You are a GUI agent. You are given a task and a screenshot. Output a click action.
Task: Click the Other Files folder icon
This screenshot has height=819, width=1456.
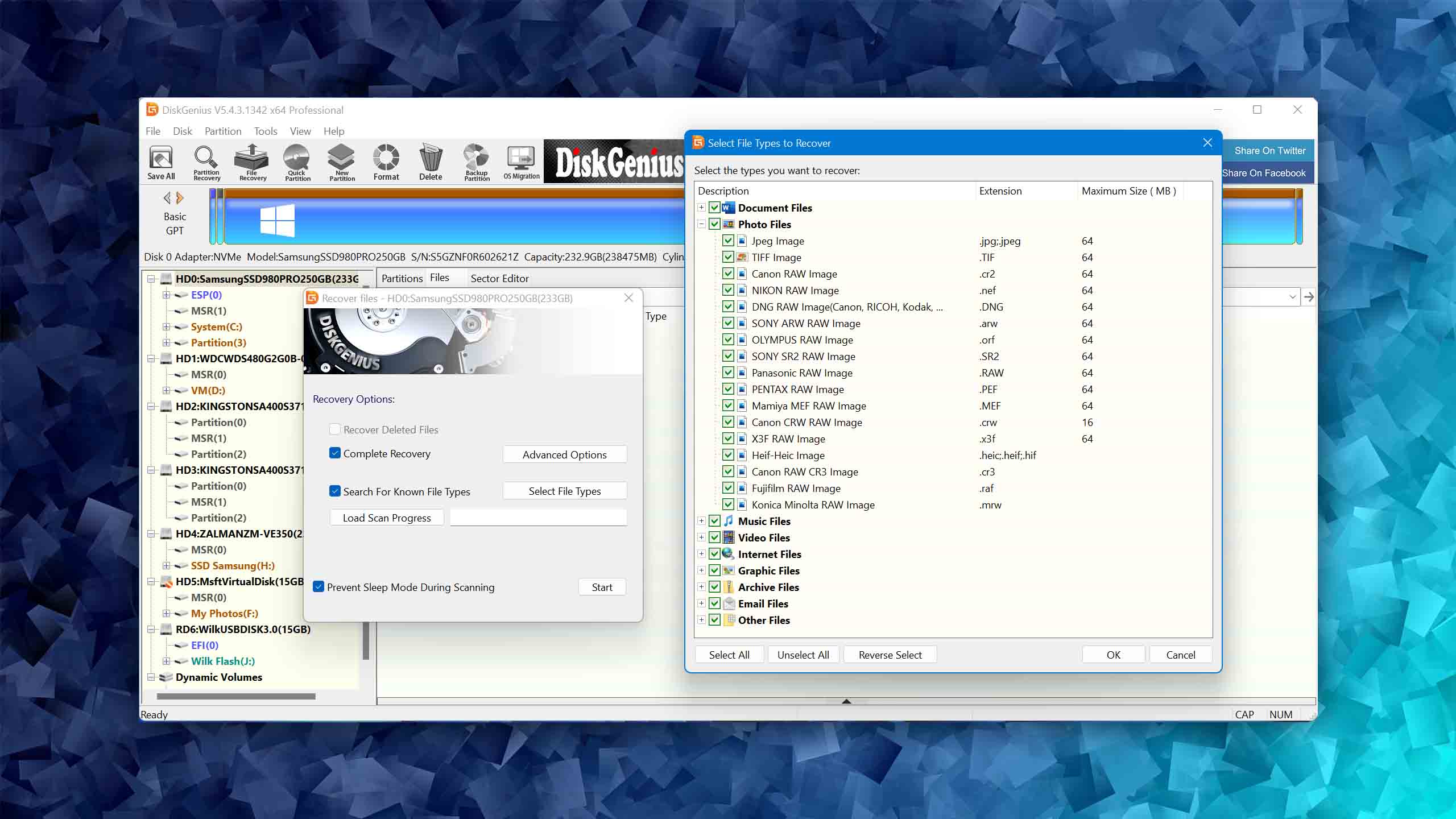[729, 620]
